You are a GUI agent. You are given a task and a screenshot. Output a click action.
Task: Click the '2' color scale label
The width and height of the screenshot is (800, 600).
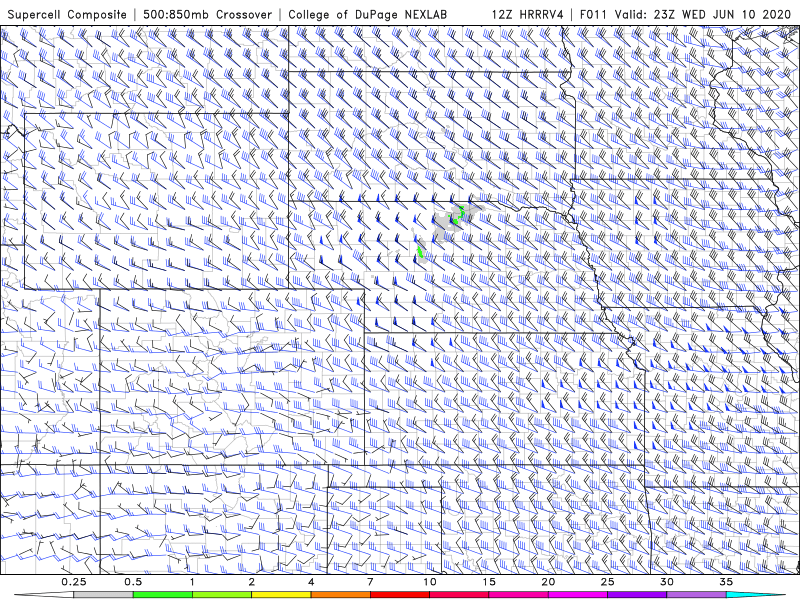click(x=252, y=582)
